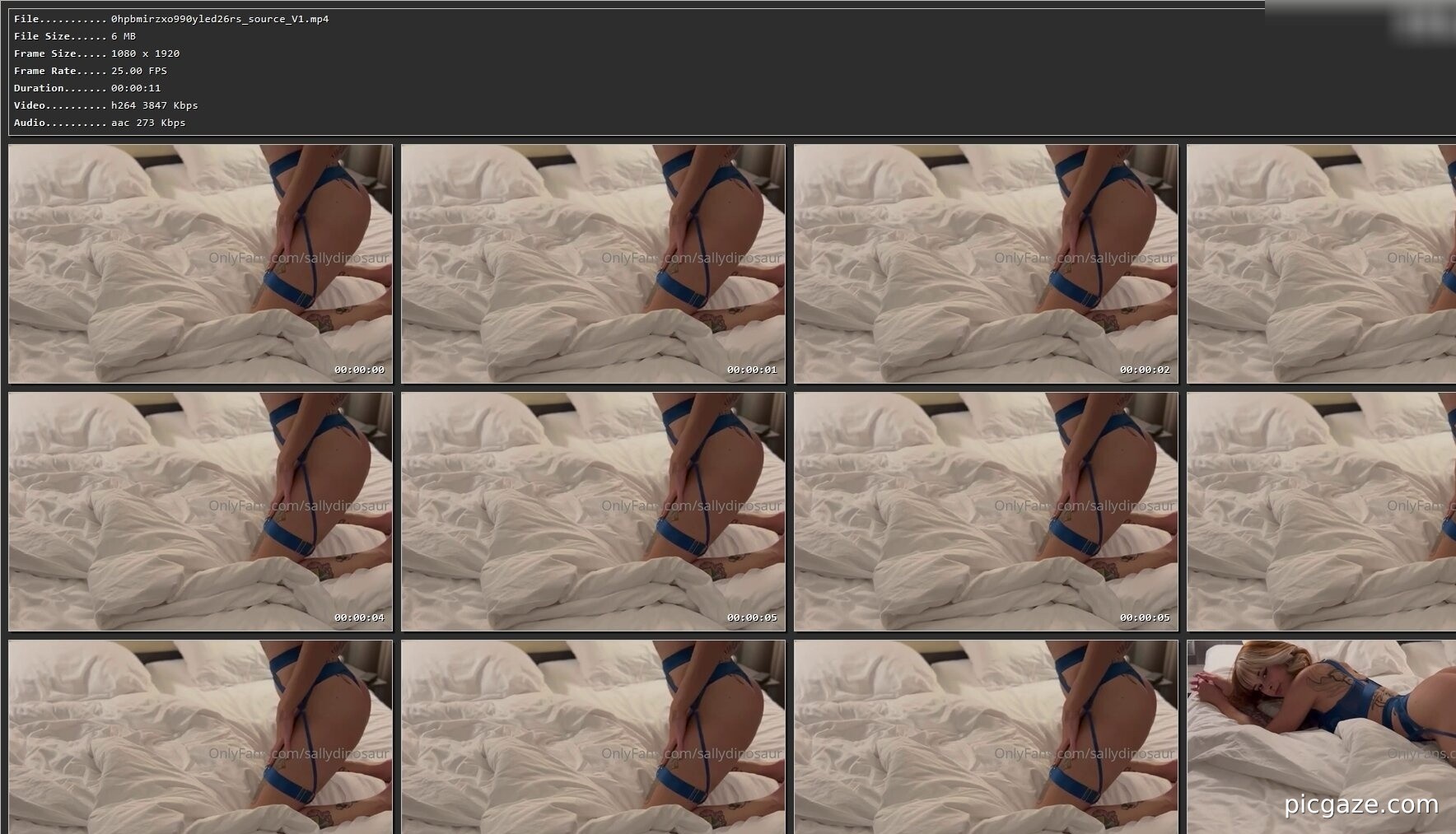Click the thumbnail with timestamp 00:00:02
The height and width of the screenshot is (834, 1456).
tap(986, 263)
